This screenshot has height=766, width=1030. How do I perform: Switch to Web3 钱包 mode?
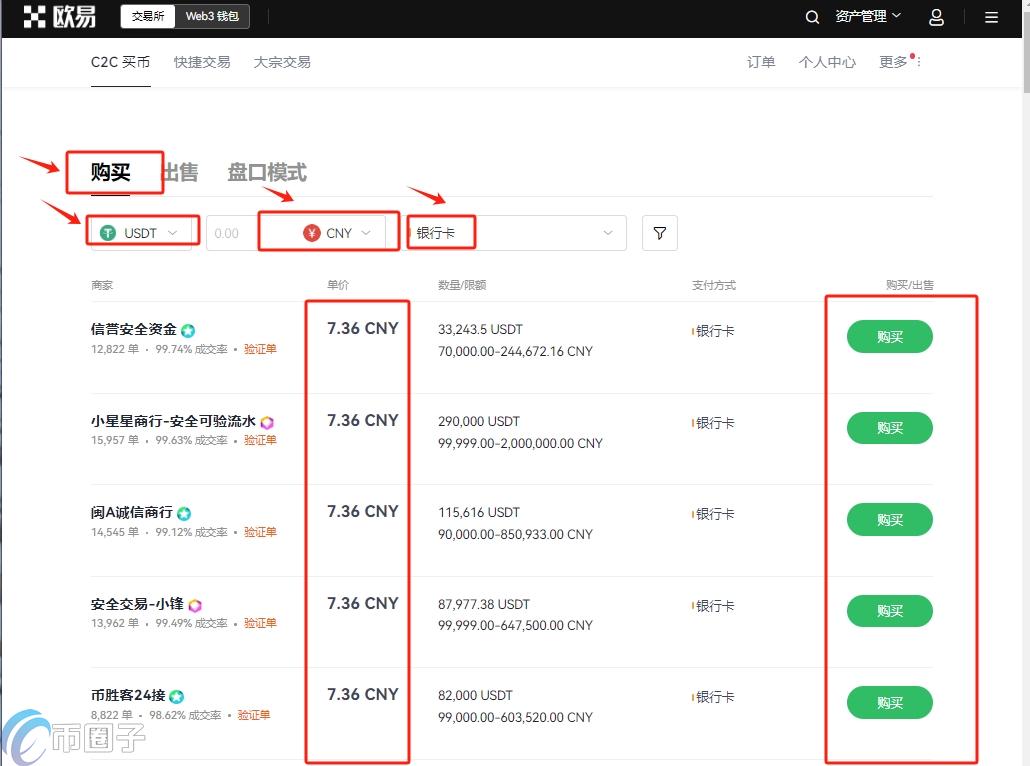[214, 16]
